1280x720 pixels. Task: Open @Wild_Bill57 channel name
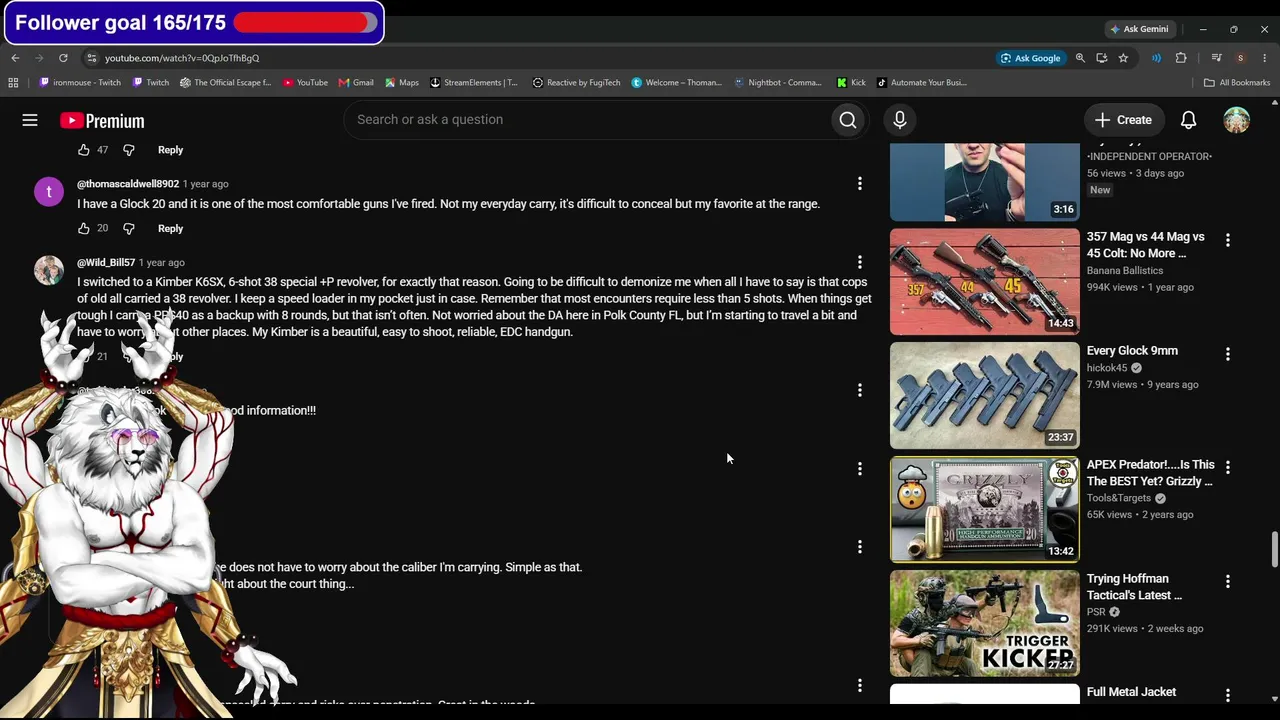coord(106,263)
